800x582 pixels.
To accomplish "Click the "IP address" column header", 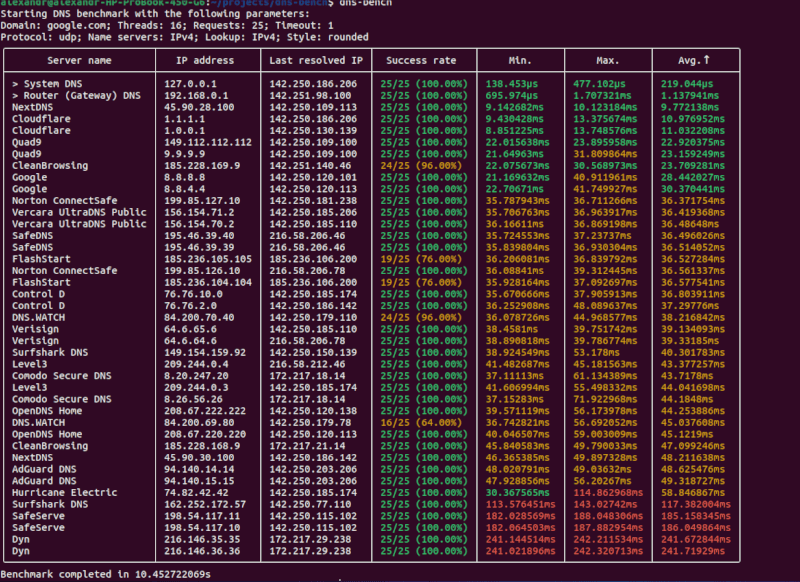I will click(196, 60).
